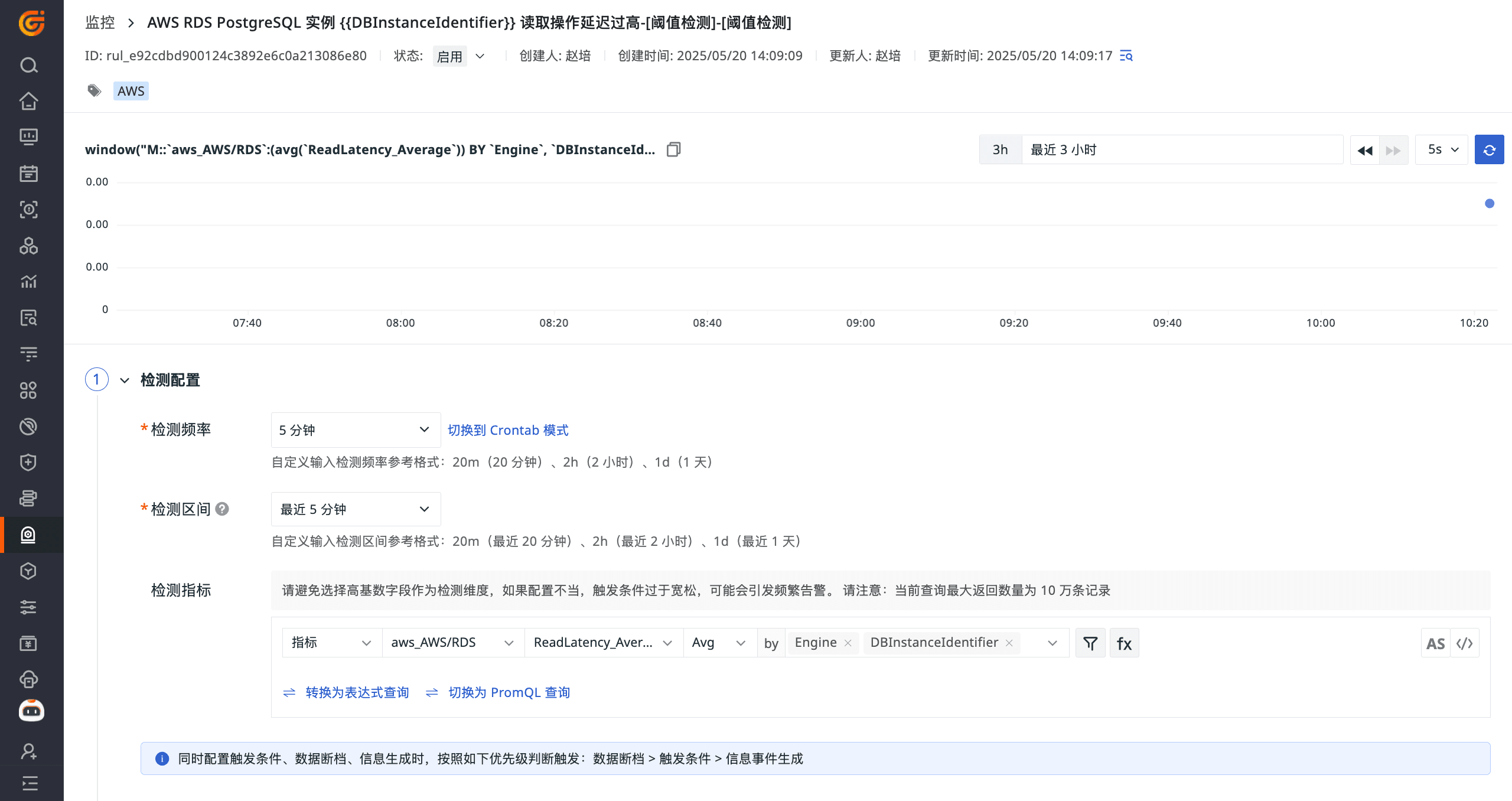Open the cube package icon in sidebar
1512x801 pixels.
[x=29, y=571]
